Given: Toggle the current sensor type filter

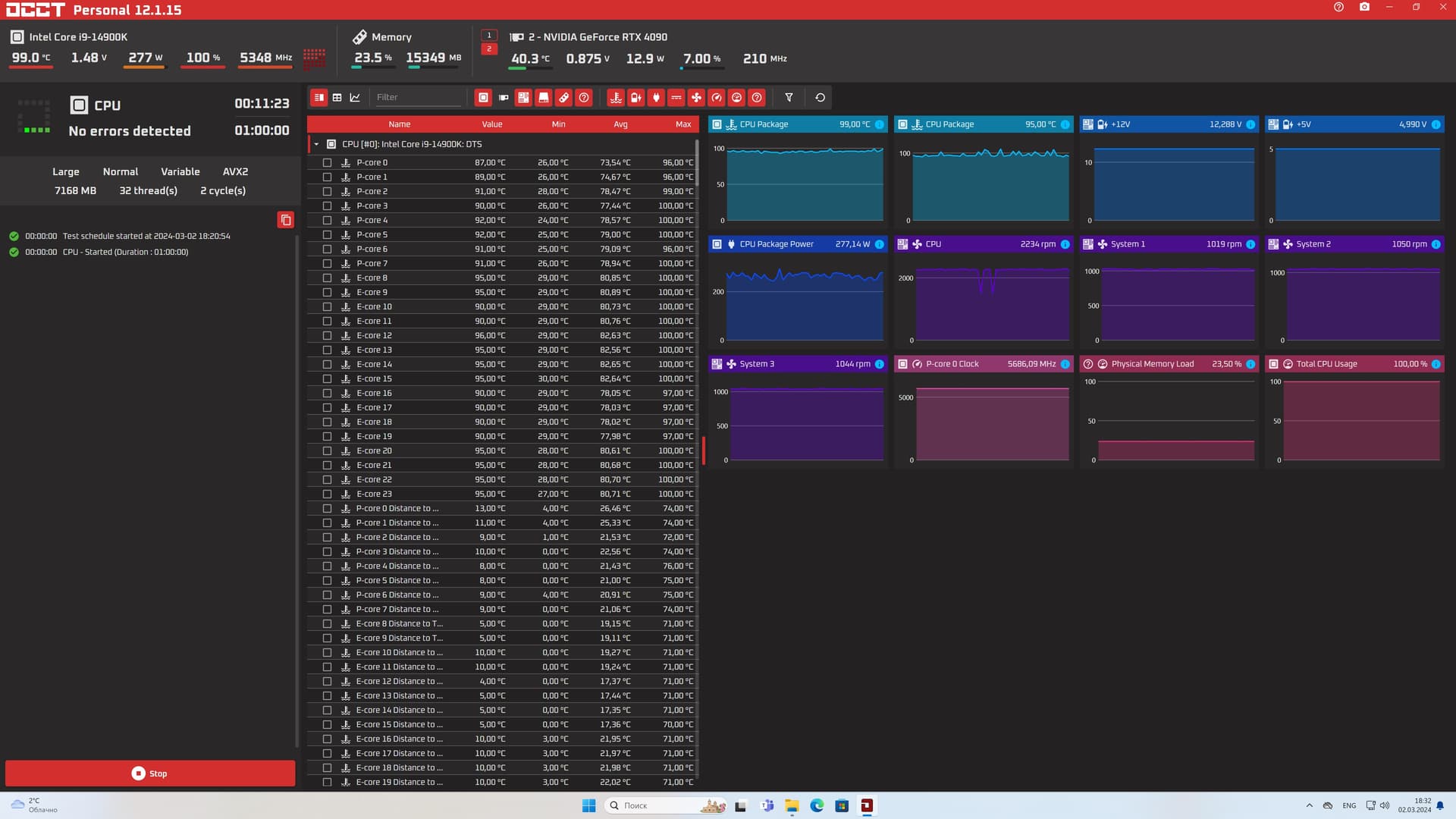Looking at the screenshot, I should [x=676, y=97].
